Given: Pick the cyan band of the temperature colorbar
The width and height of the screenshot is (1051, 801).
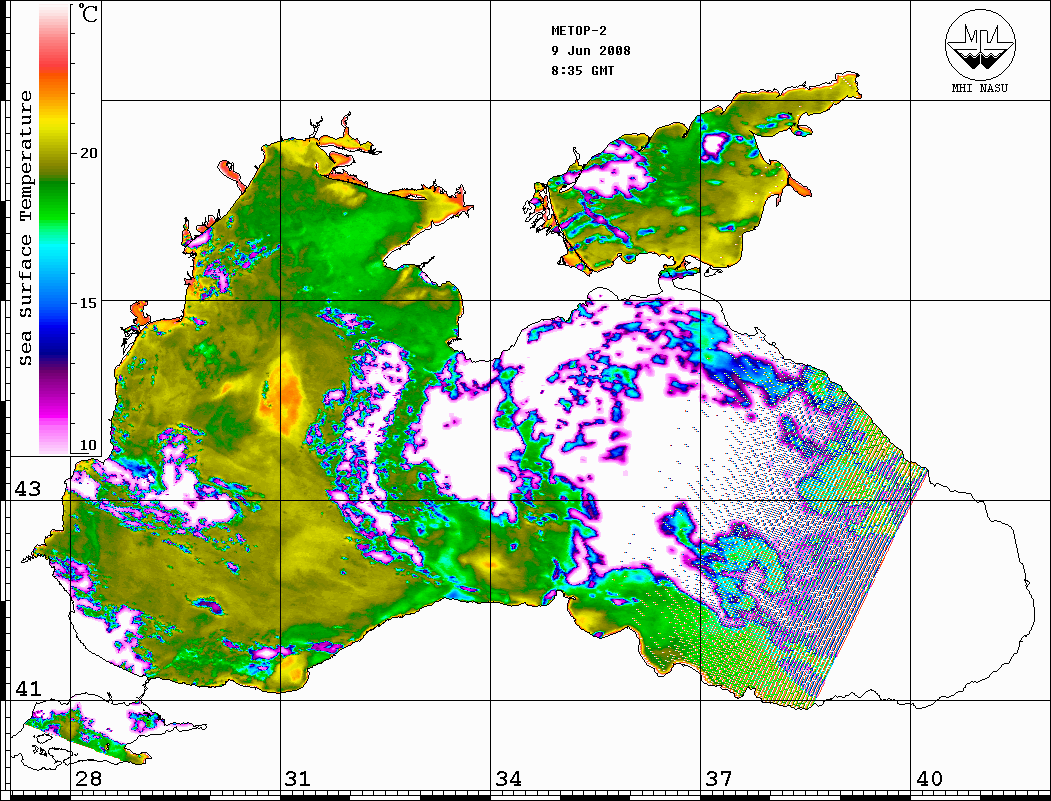Looking at the screenshot, I should (54, 248).
